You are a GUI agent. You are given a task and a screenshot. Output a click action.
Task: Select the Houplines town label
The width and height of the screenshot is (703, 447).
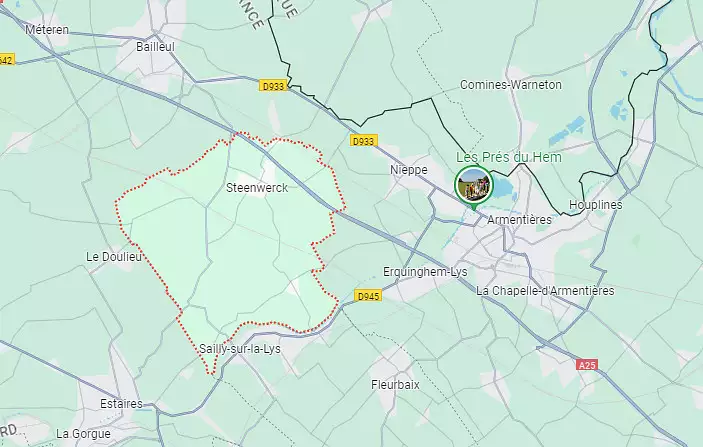coord(595,205)
